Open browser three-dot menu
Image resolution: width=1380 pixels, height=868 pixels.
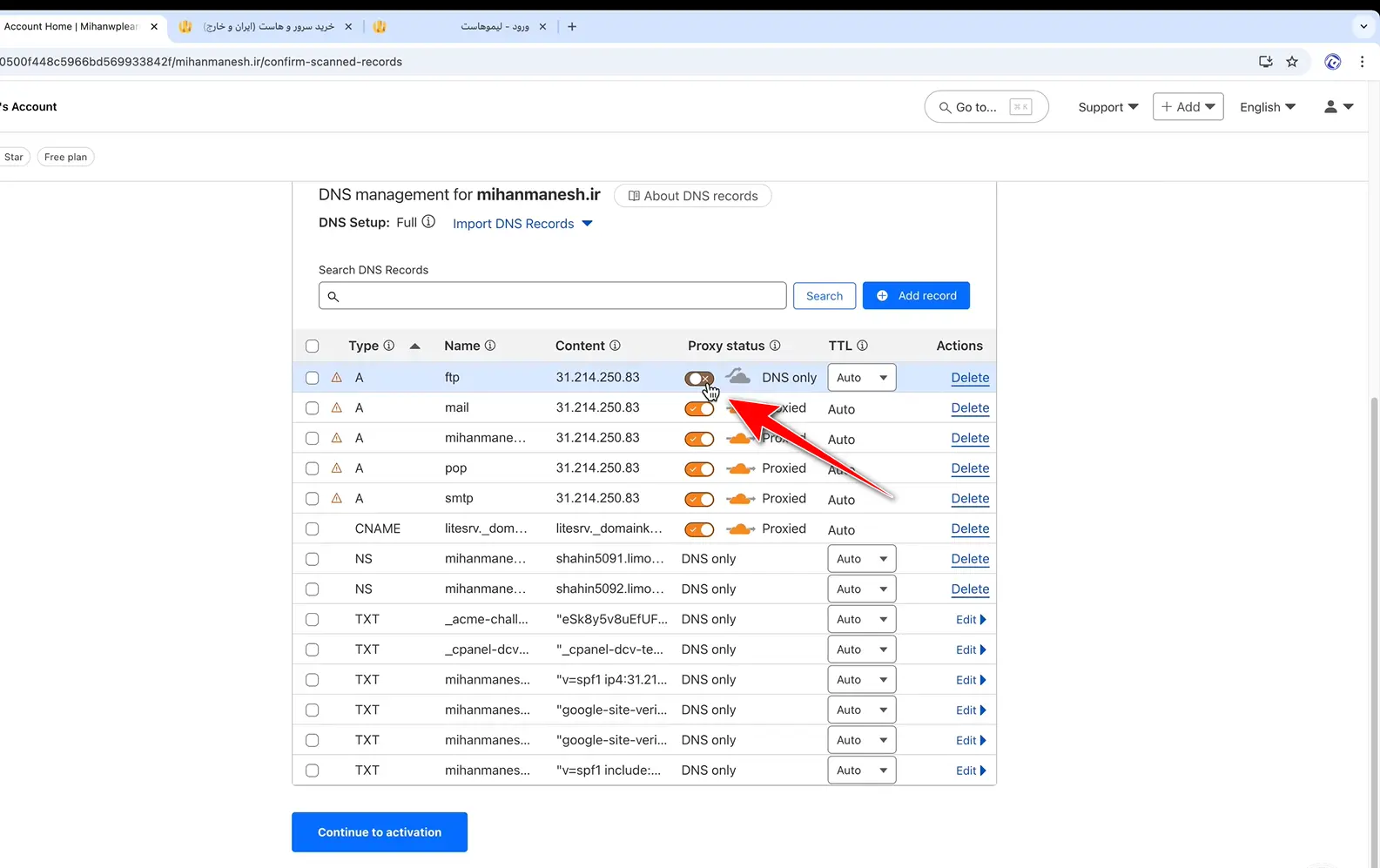click(x=1363, y=62)
